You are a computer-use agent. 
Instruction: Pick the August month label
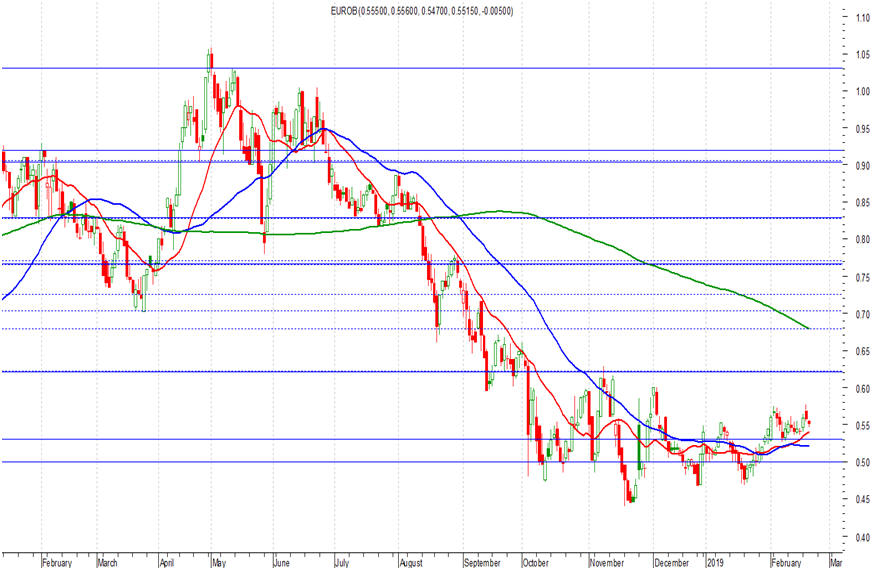tap(411, 563)
